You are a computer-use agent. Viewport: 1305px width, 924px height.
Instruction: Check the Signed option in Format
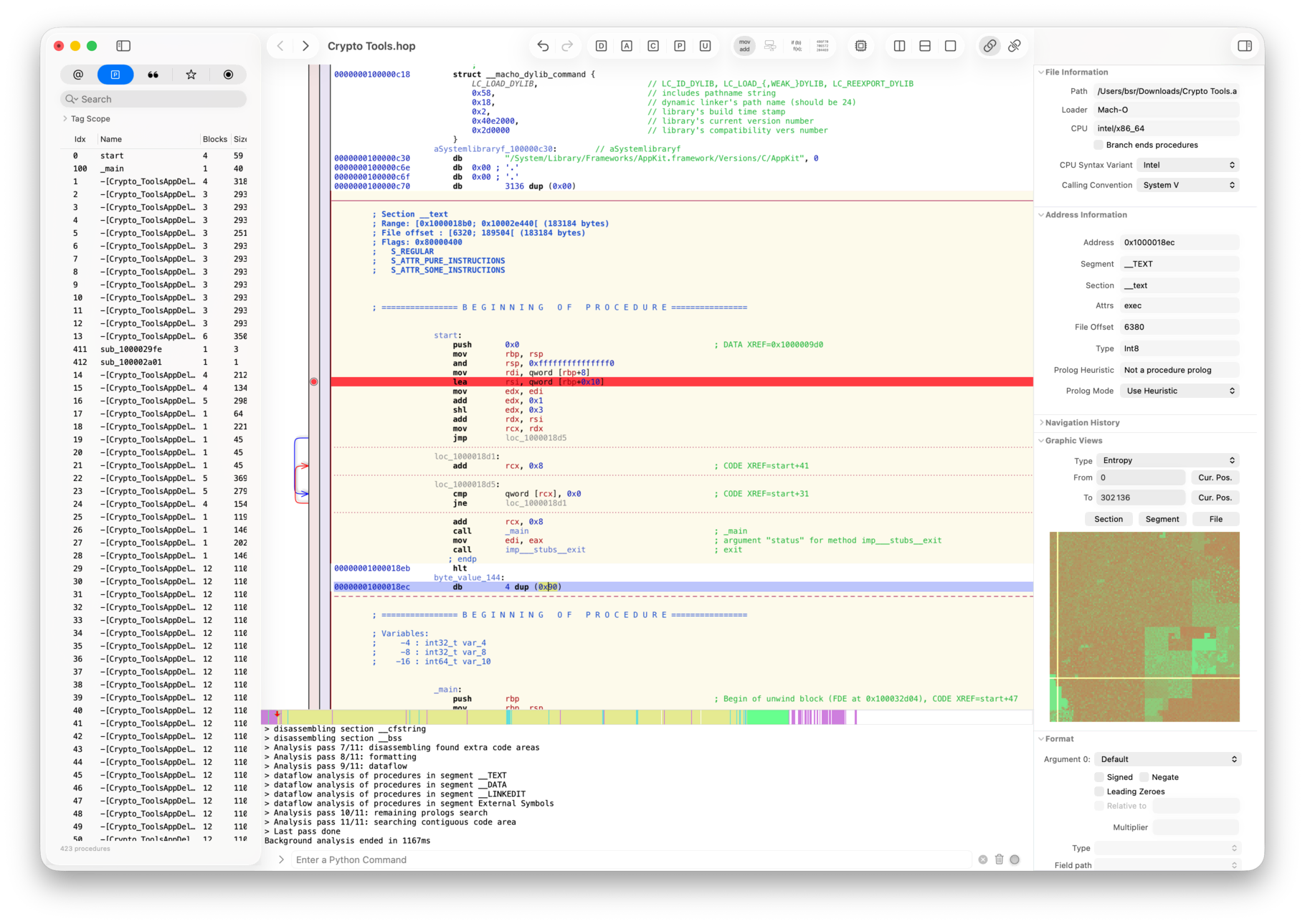pyautogui.click(x=1099, y=777)
